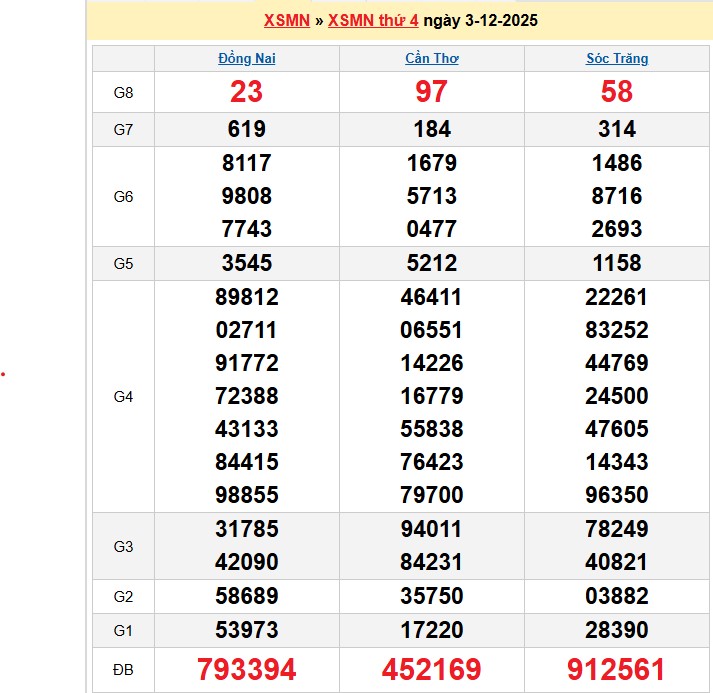Click the Cần Thơ special prize 452169

[432, 669]
